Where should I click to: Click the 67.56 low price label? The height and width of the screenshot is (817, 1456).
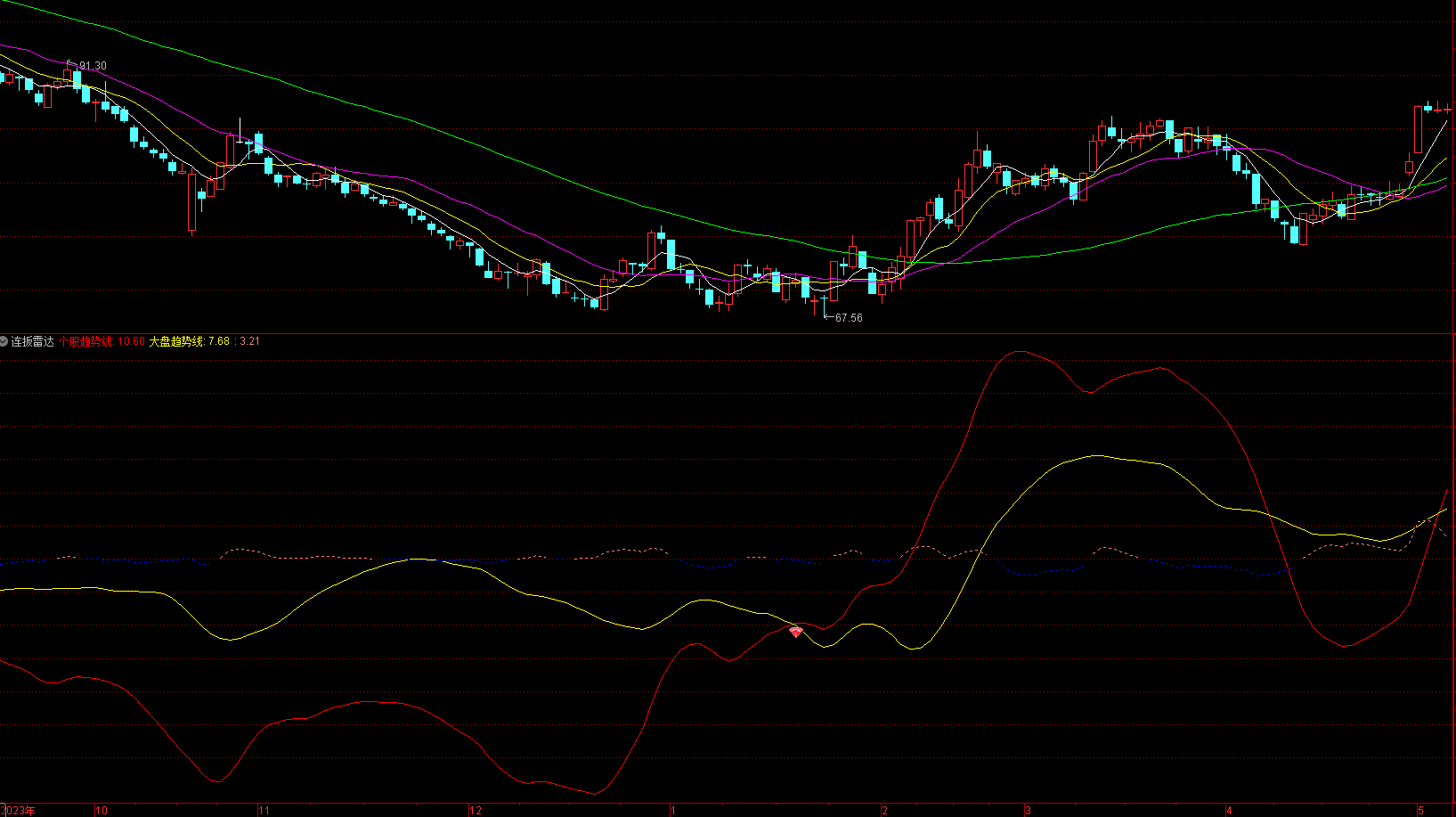pos(849,318)
